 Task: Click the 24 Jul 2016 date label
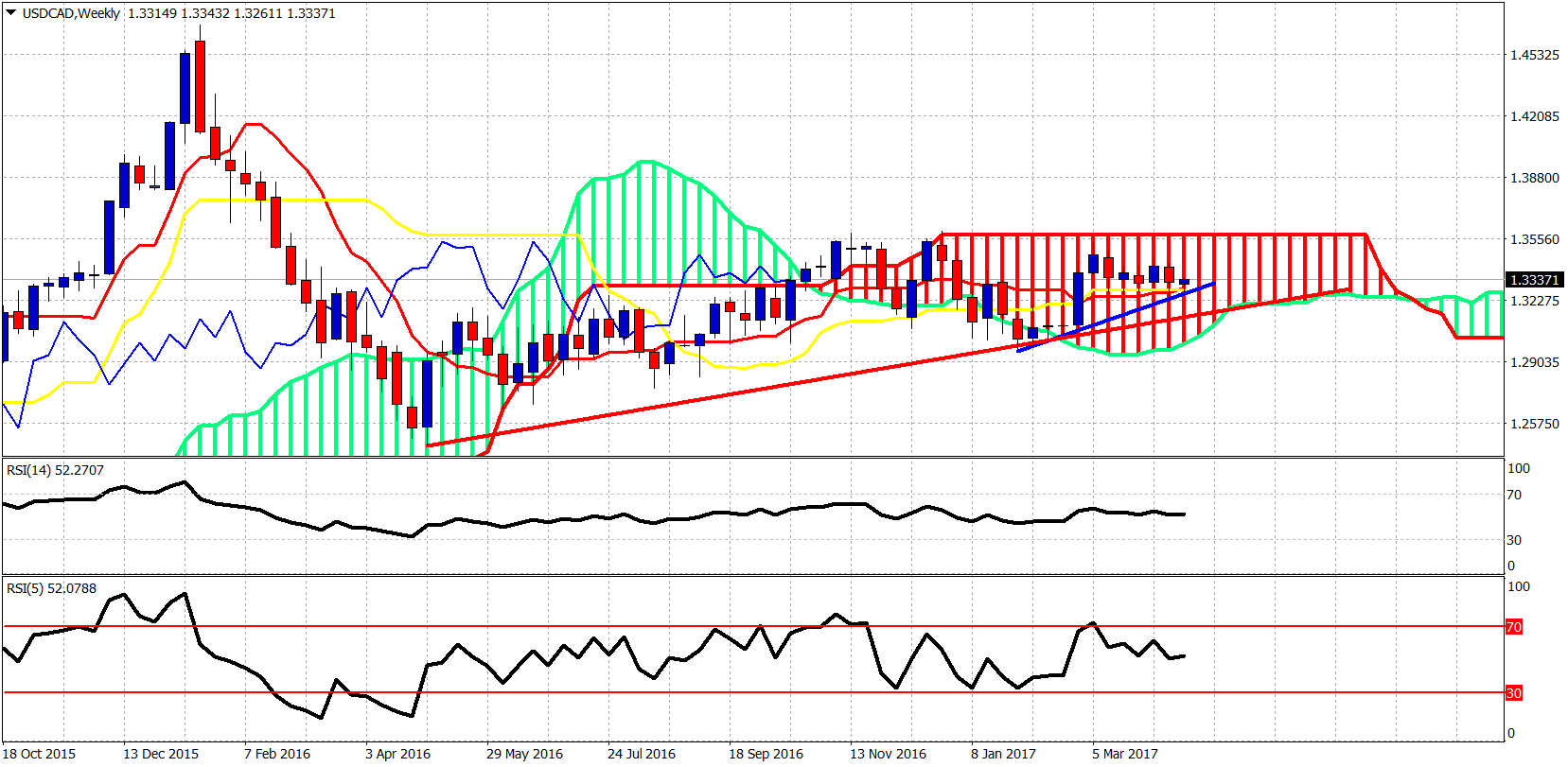(642, 754)
